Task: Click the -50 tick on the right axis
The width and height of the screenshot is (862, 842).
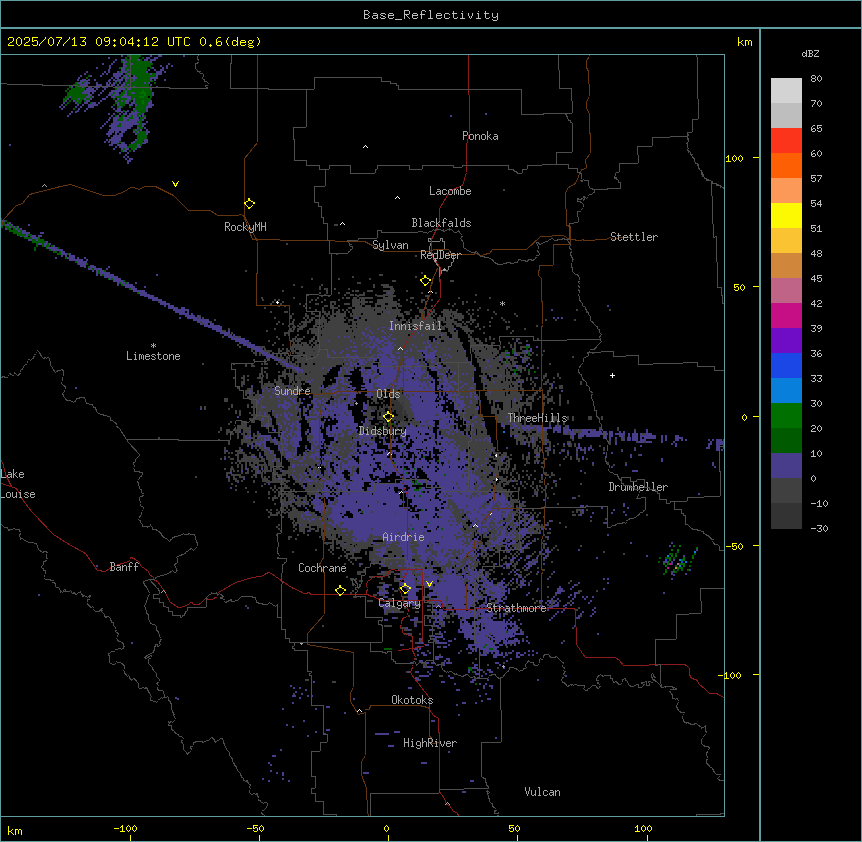Action: [x=734, y=546]
